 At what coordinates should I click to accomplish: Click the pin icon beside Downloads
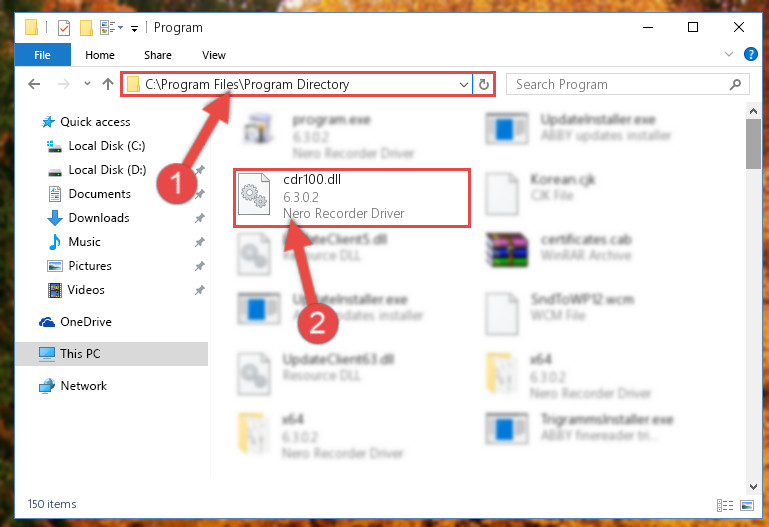pos(199,218)
